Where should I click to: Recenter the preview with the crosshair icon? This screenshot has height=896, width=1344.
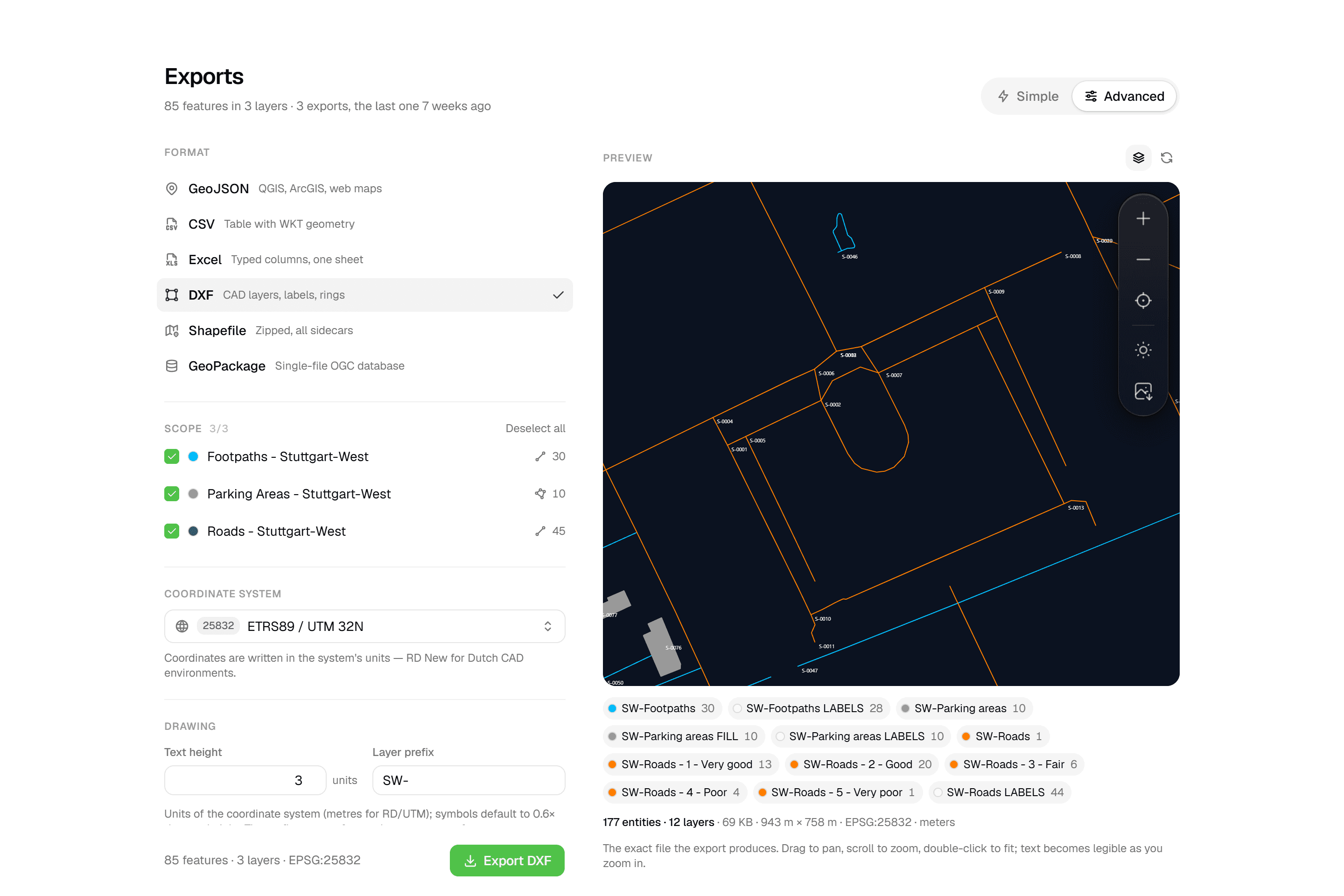pyautogui.click(x=1143, y=301)
